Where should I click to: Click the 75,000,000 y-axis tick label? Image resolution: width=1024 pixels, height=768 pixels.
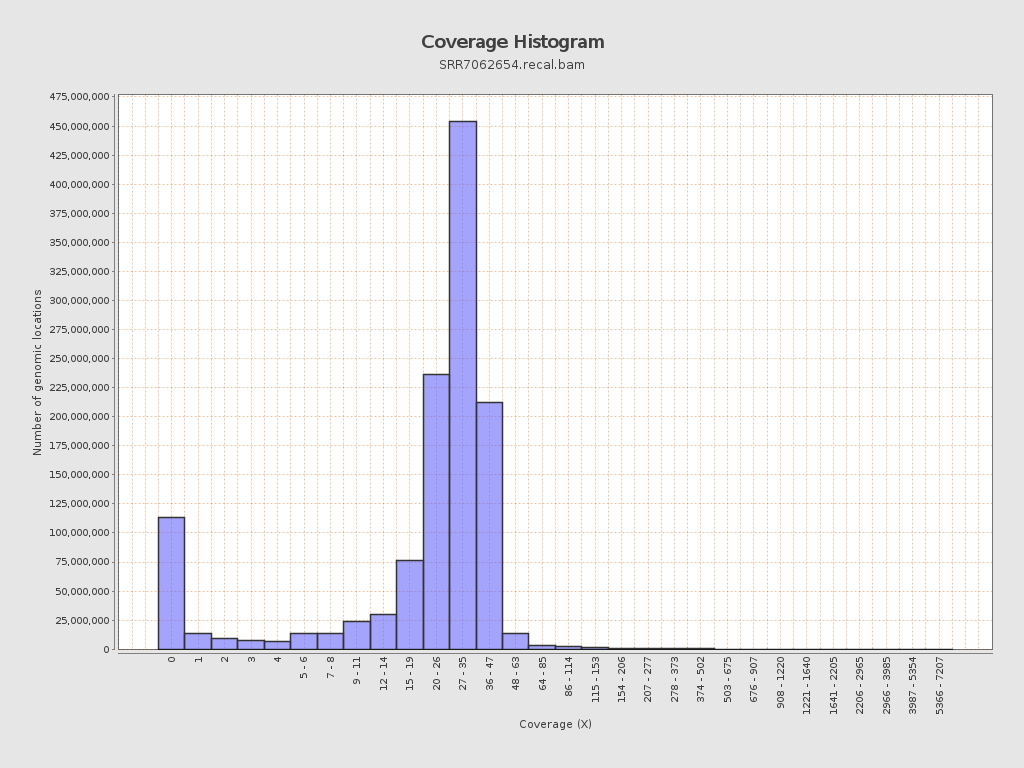(82, 562)
